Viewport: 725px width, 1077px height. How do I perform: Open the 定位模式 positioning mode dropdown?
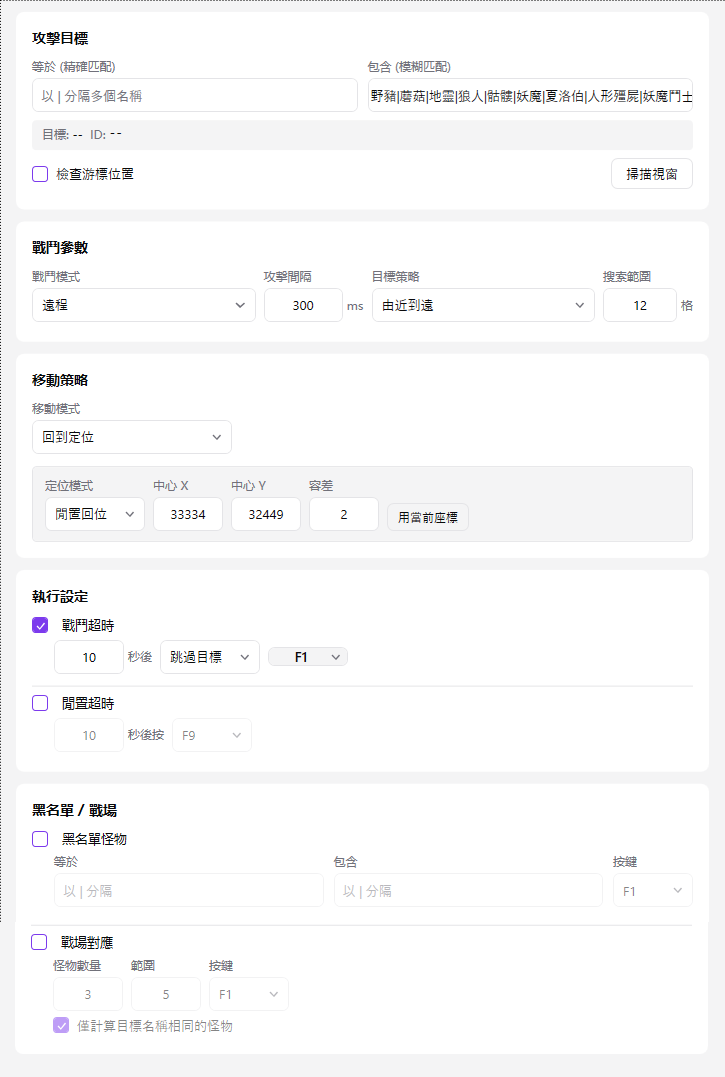click(94, 512)
